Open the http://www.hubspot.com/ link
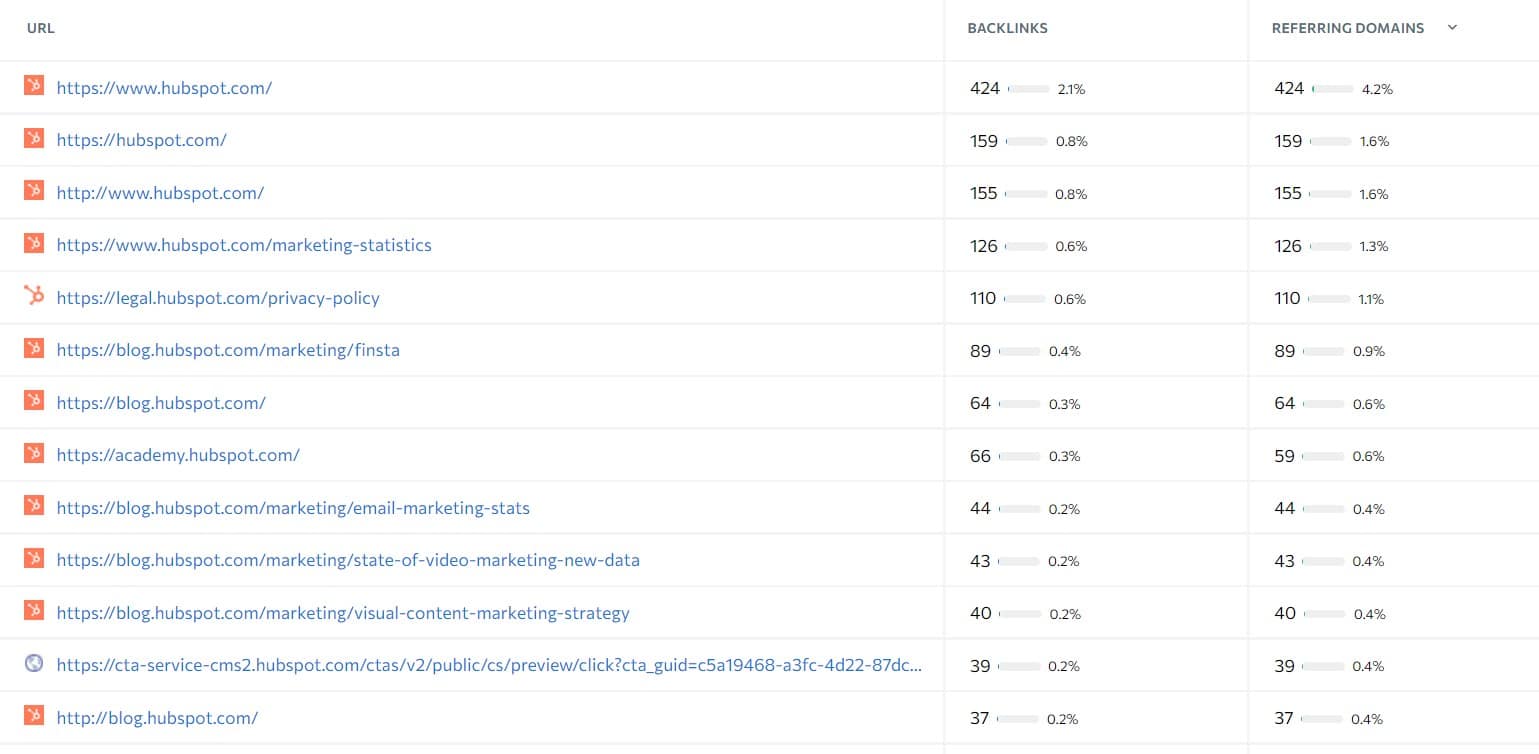Screen dimensions: 1539x754 tap(160, 193)
